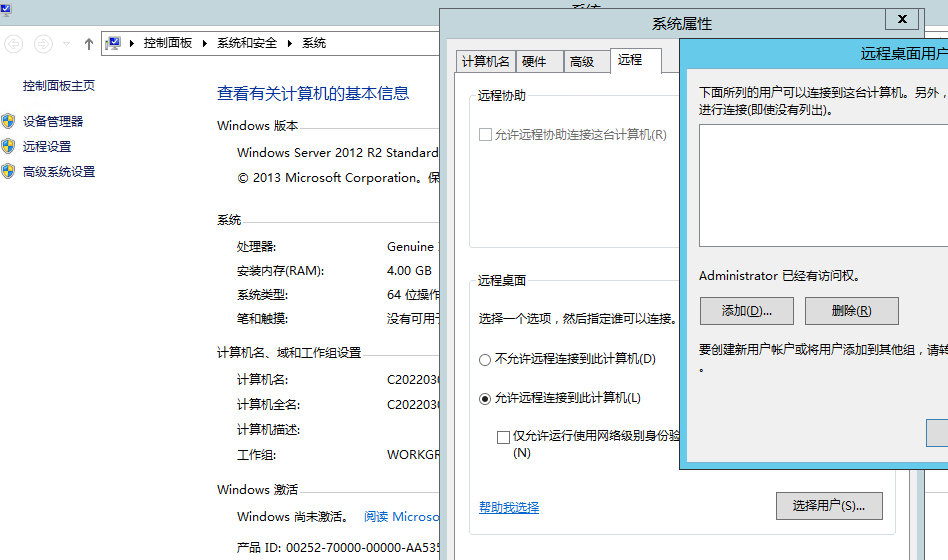This screenshot has height=560, width=948.
Task: Switch to the 高级 tab
Action: click(582, 62)
